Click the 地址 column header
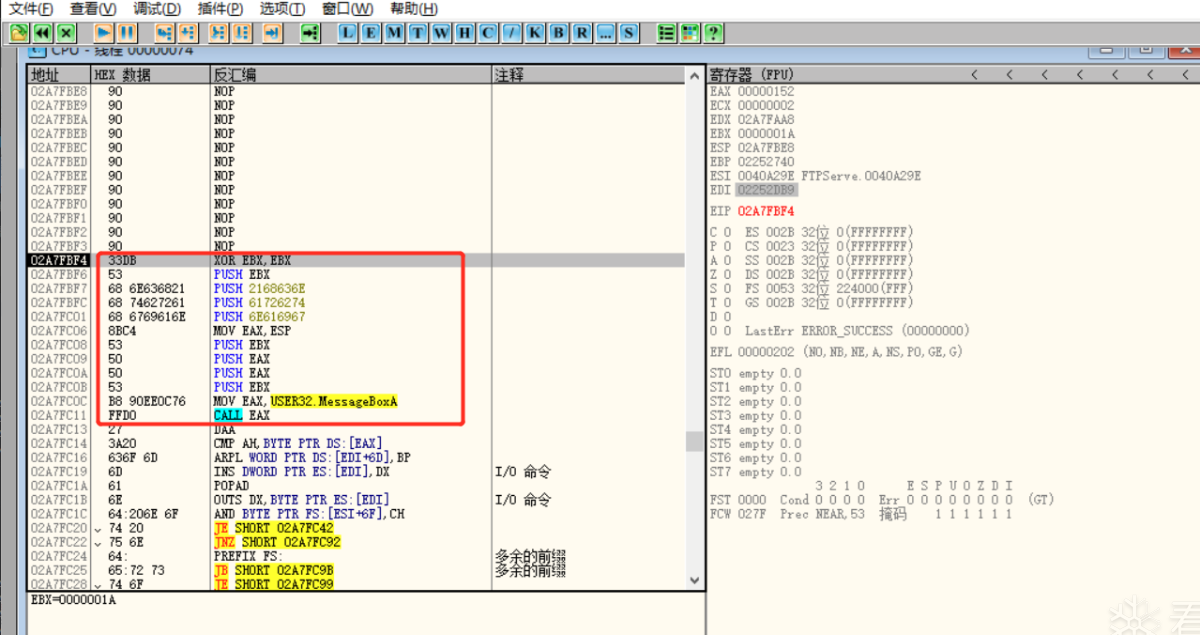Screen dimensions: 1200x635 (x=59, y=75)
